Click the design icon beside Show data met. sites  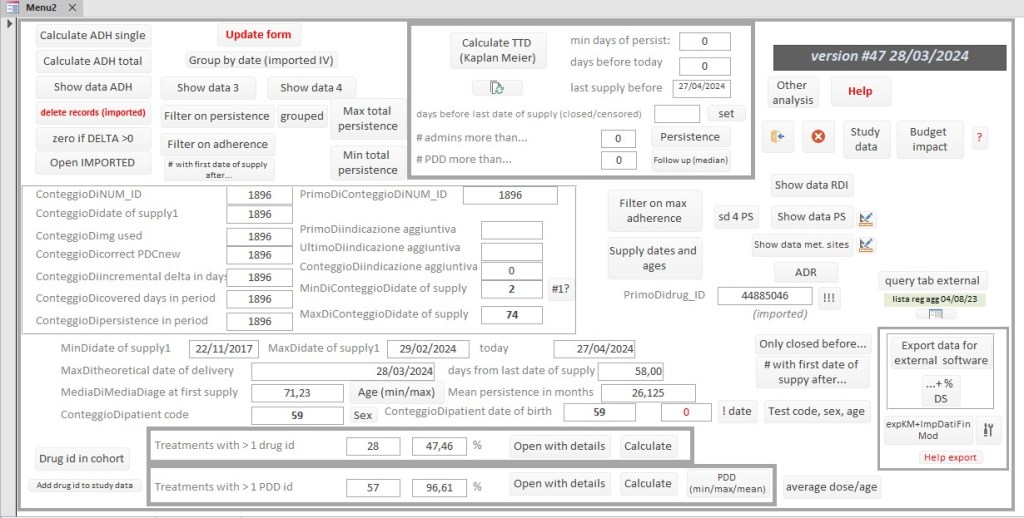click(867, 244)
